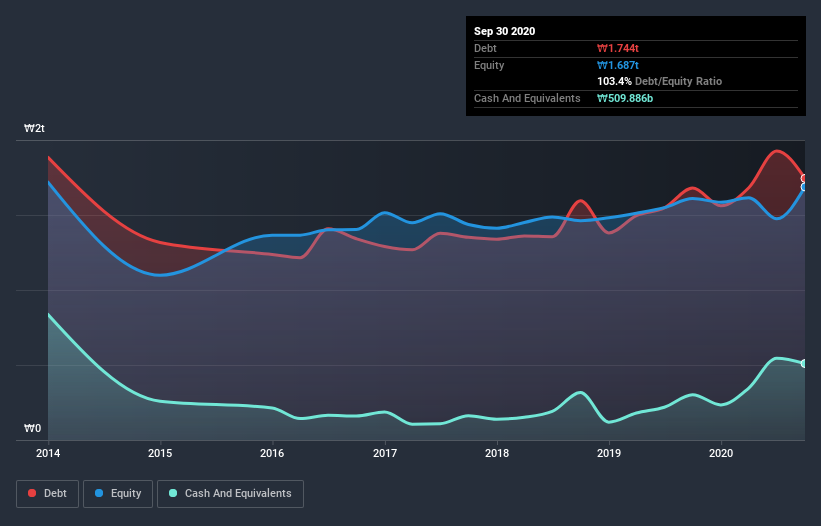Click the ₩1.744t debt value
Viewport: 821px width, 526px height.
click(x=618, y=48)
